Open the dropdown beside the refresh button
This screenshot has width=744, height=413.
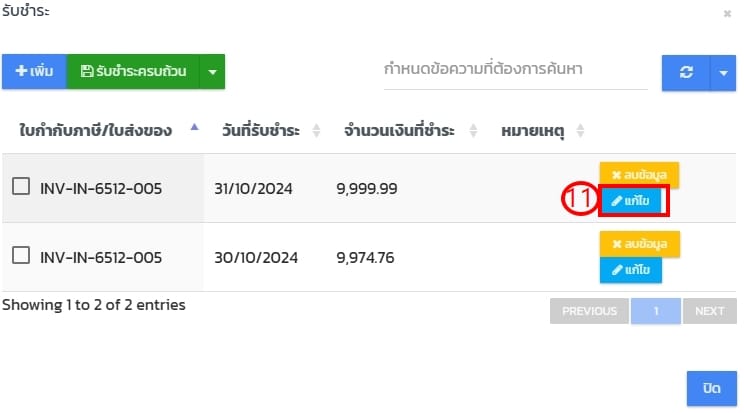(x=723, y=72)
